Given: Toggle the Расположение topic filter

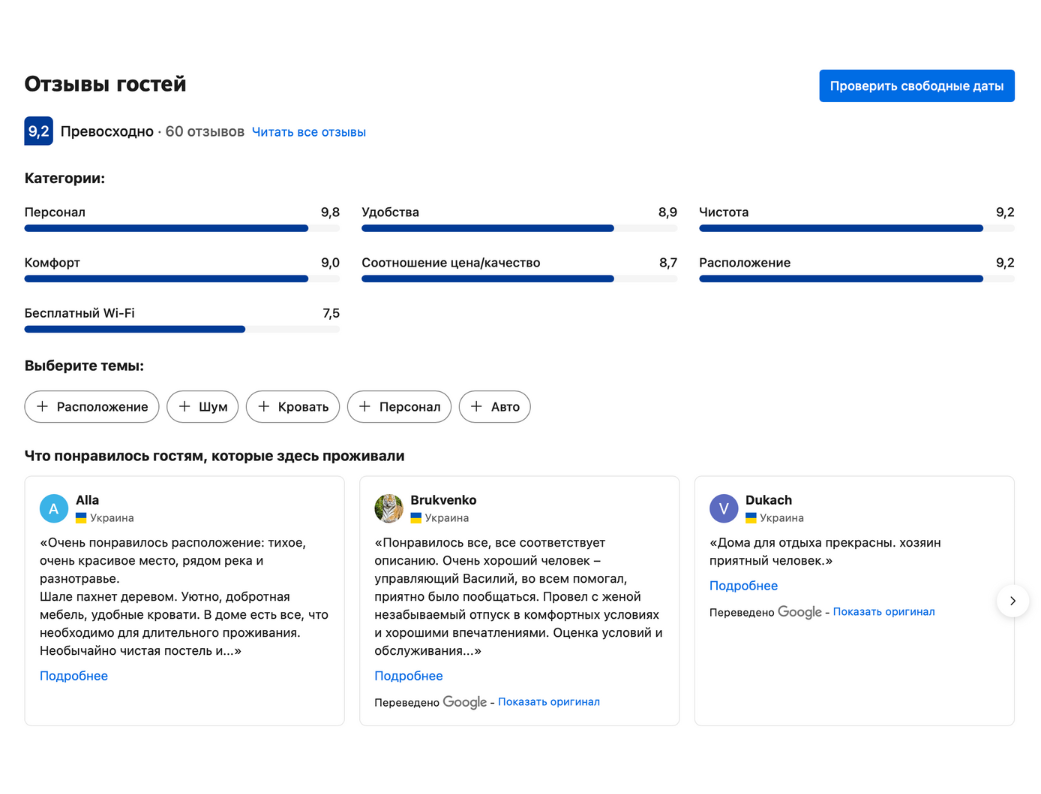Looking at the screenshot, I should [92, 407].
